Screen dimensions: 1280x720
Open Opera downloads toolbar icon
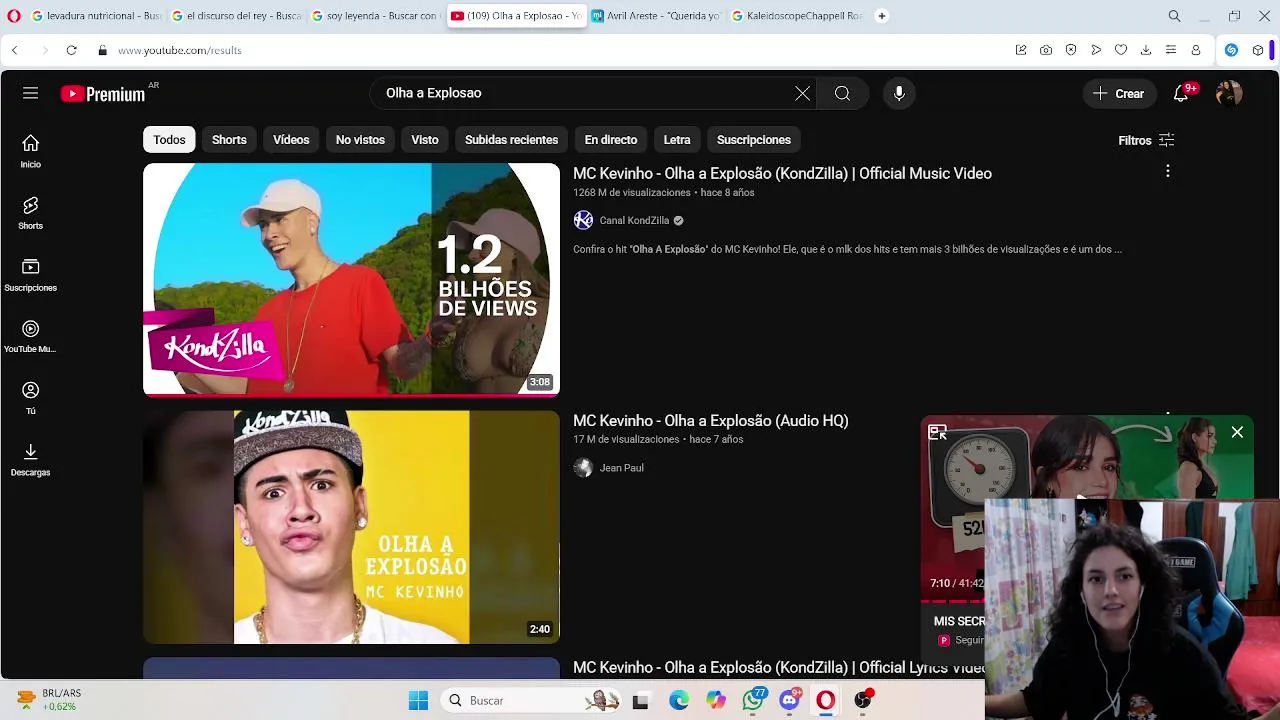coord(1146,50)
